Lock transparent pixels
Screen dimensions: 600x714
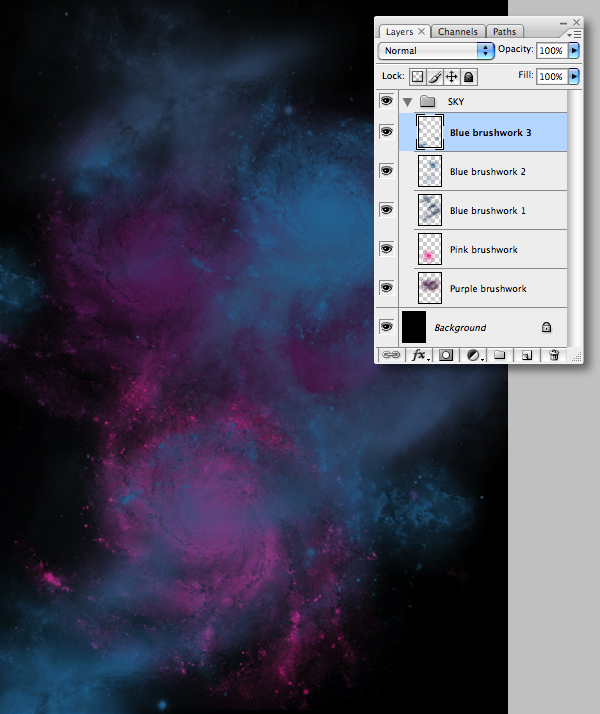click(417, 76)
